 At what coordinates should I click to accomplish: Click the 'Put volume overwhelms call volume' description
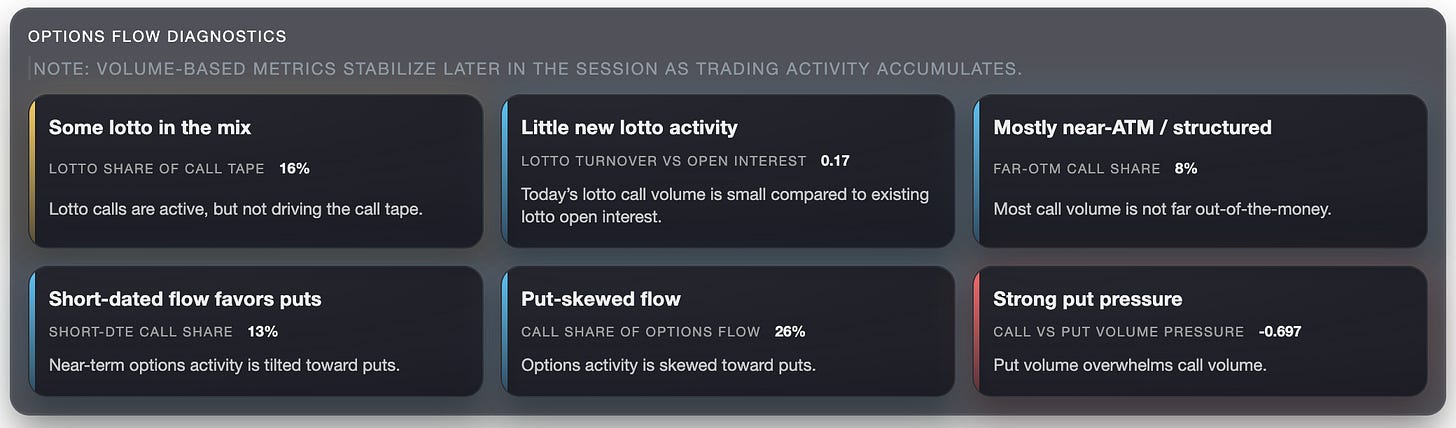click(1130, 365)
